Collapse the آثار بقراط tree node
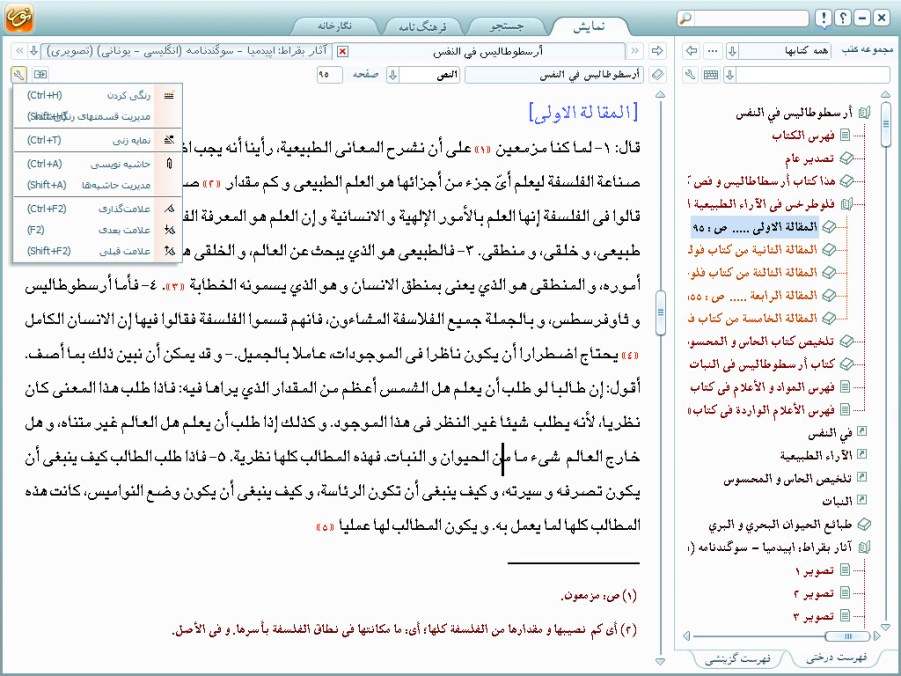 coord(864,547)
